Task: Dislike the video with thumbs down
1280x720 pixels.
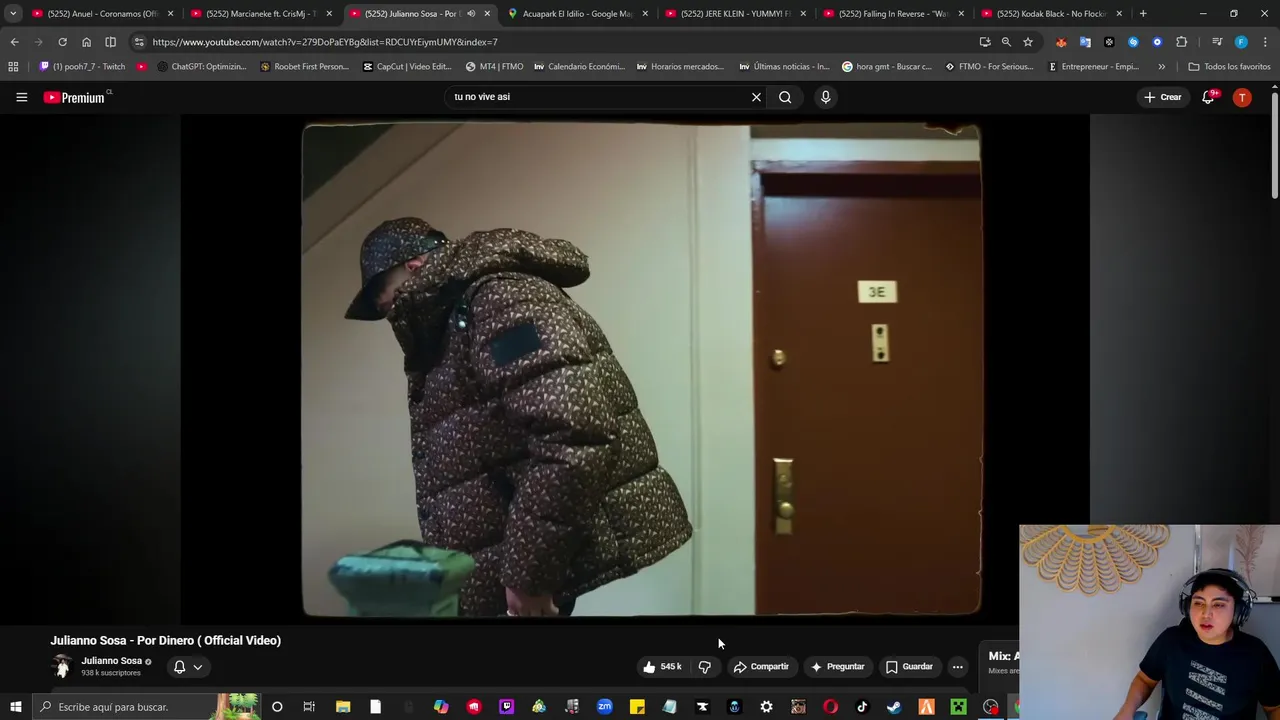Action: [x=705, y=667]
